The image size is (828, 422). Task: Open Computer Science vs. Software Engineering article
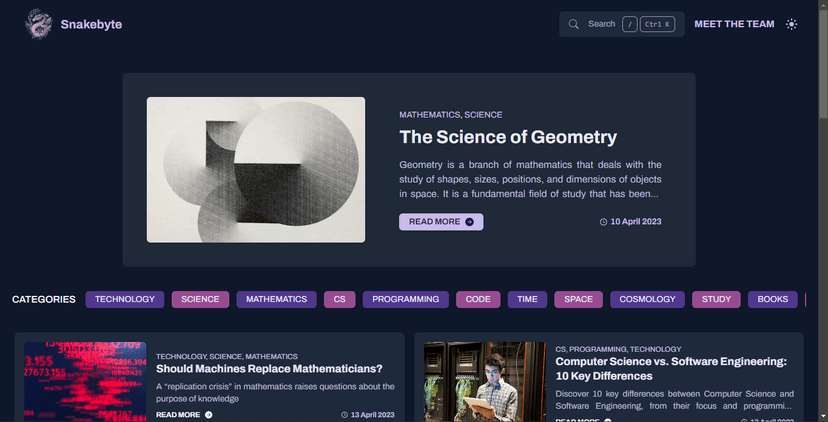[x=671, y=369]
